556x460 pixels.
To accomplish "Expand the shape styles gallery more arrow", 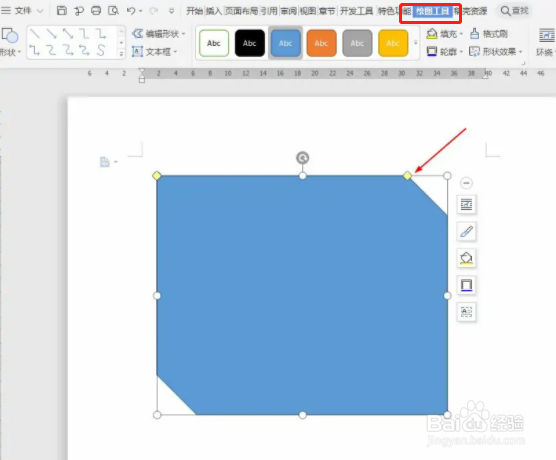I will 416,43.
